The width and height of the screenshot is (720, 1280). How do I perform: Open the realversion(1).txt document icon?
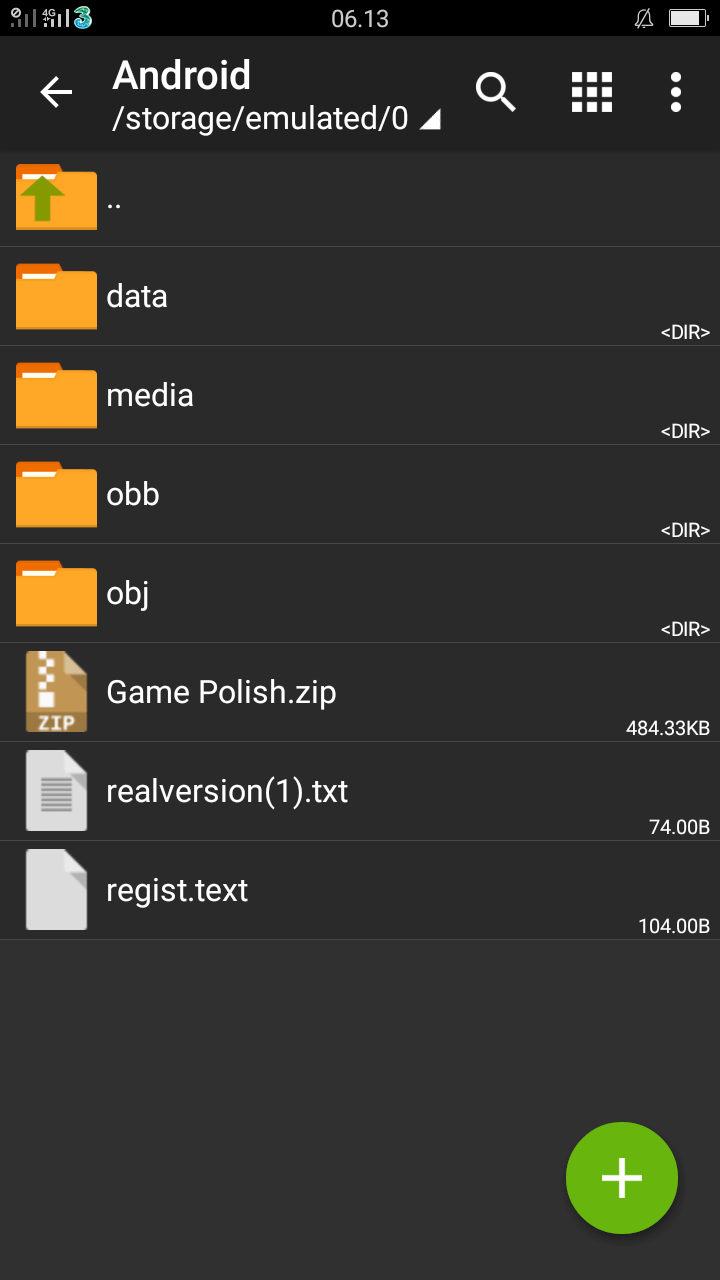[x=56, y=791]
